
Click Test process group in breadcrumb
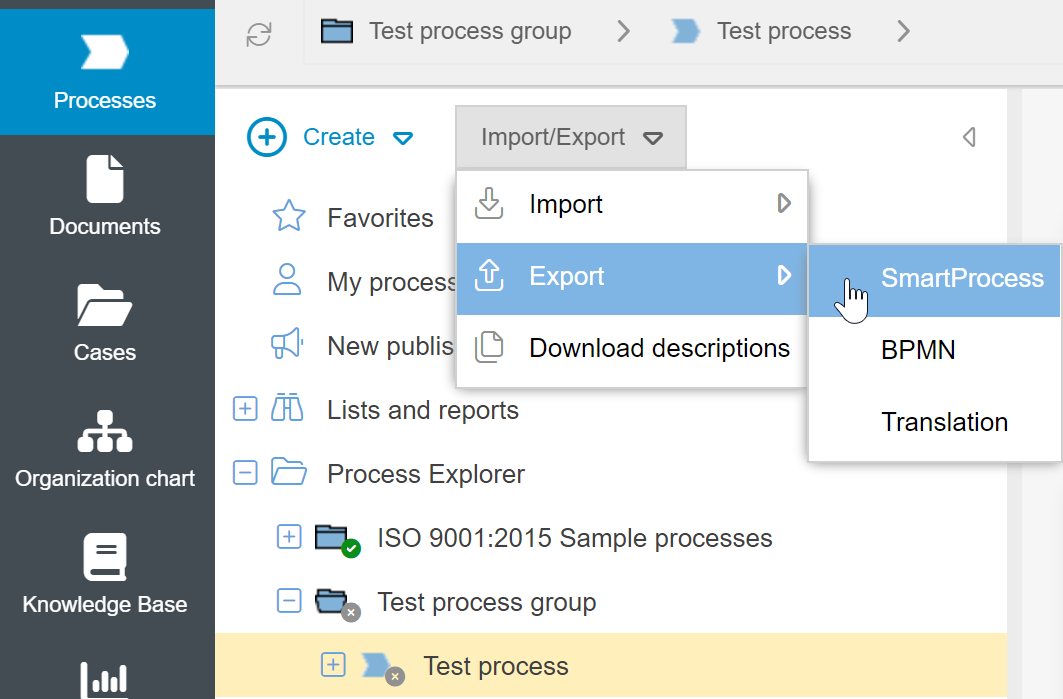pos(469,31)
